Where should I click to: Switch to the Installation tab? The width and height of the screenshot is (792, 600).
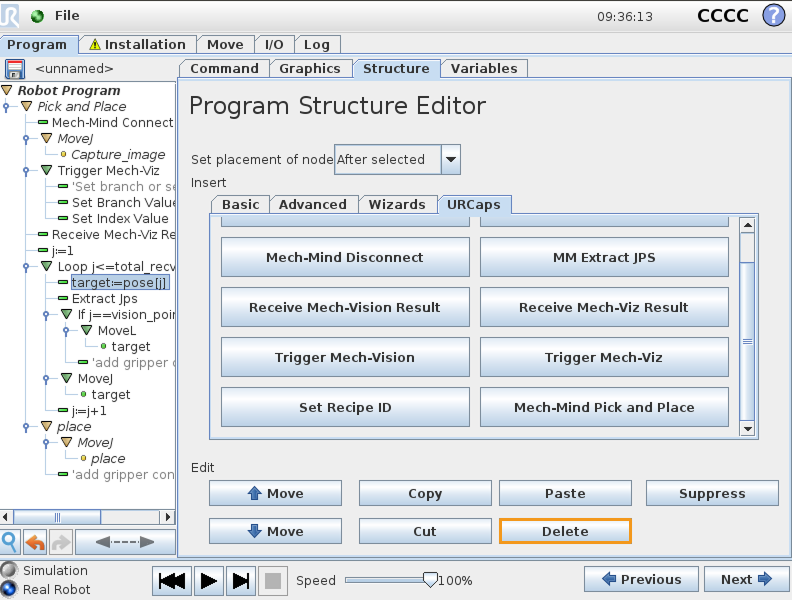click(136, 45)
